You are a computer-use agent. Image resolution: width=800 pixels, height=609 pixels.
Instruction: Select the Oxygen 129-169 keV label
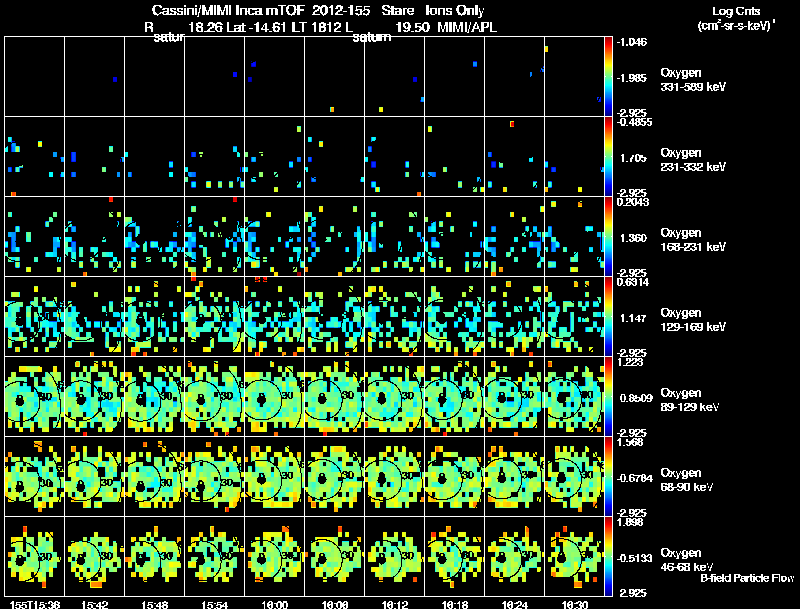693,320
